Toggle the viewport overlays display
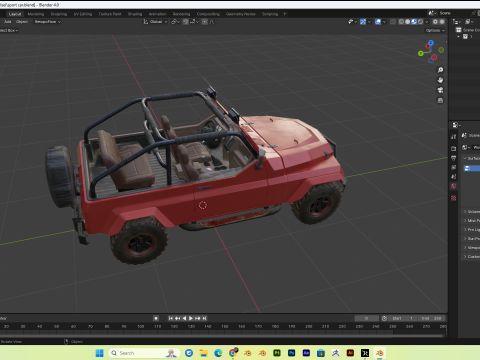Screen dimensions: 480x360 pos(378,22)
